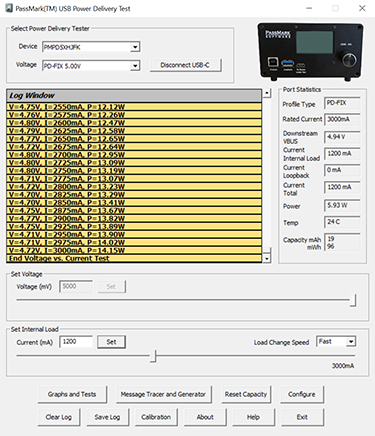This screenshot has height=436, width=375.
Task: Select log row I=2900mA, P=13.82W
Action: tap(134, 219)
